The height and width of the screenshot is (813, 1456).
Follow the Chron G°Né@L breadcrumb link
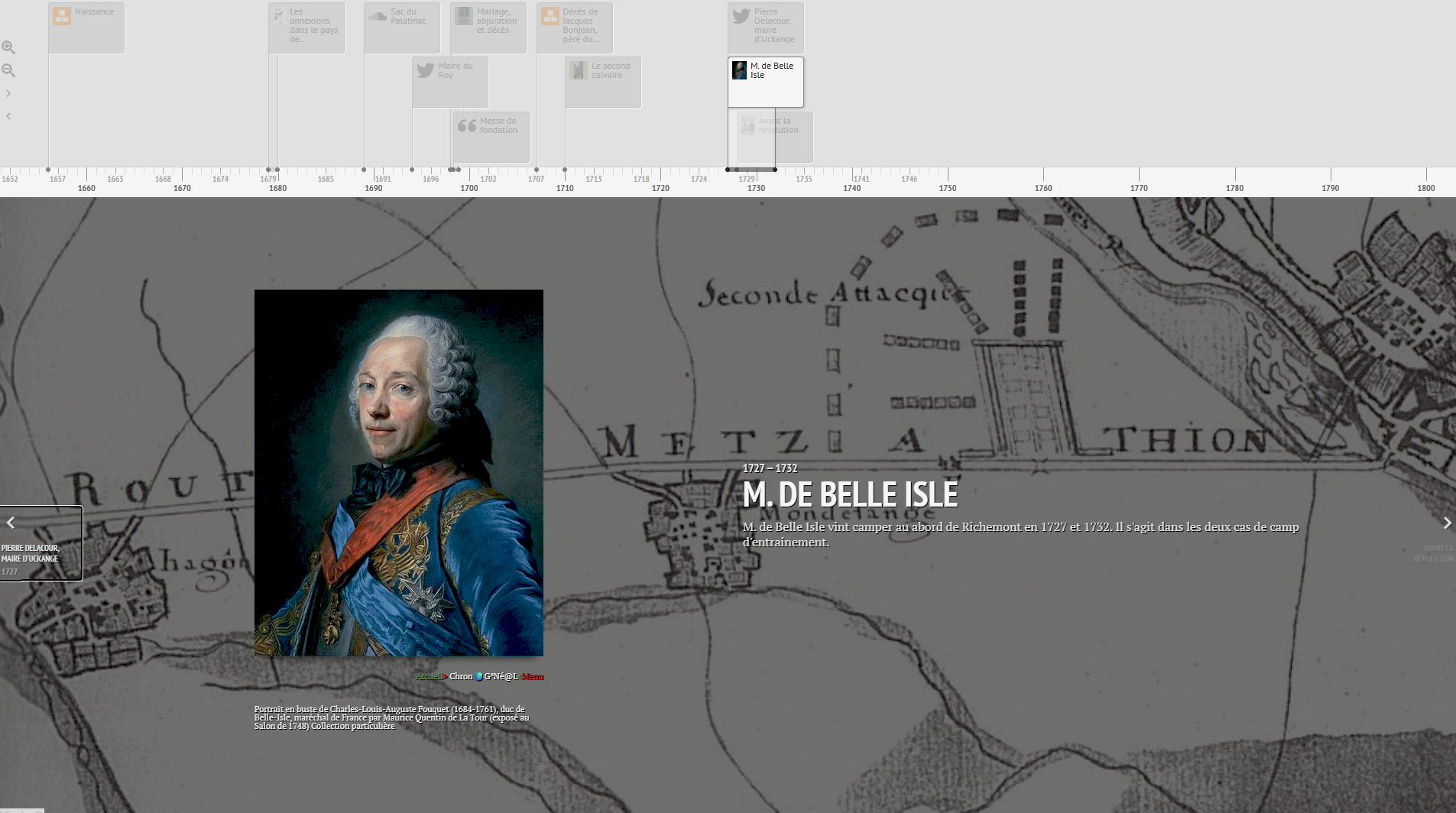point(460,676)
